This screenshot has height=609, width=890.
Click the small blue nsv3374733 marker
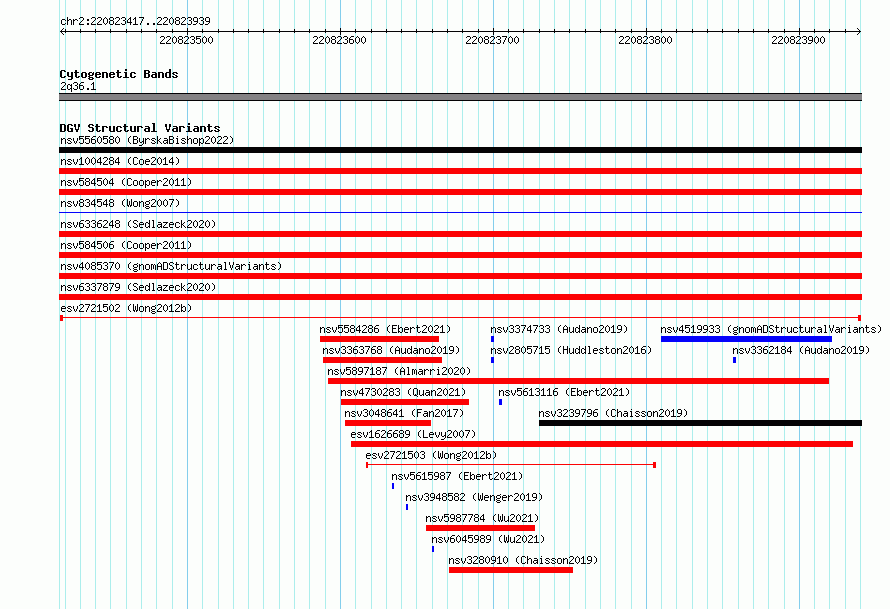[492, 339]
